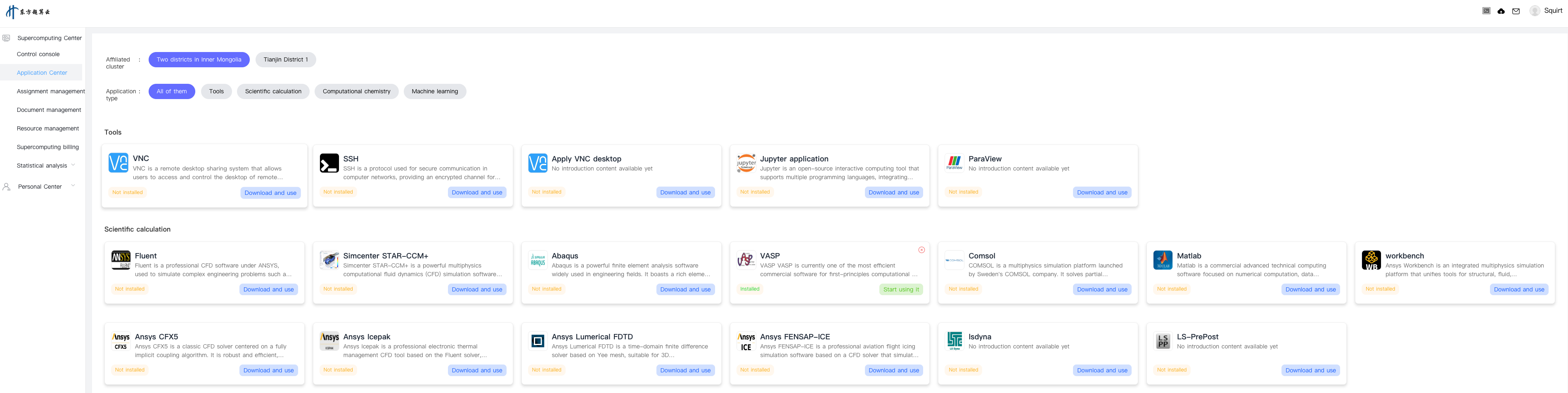Click the workbench WB icon
1568x393 pixels.
point(1371,260)
